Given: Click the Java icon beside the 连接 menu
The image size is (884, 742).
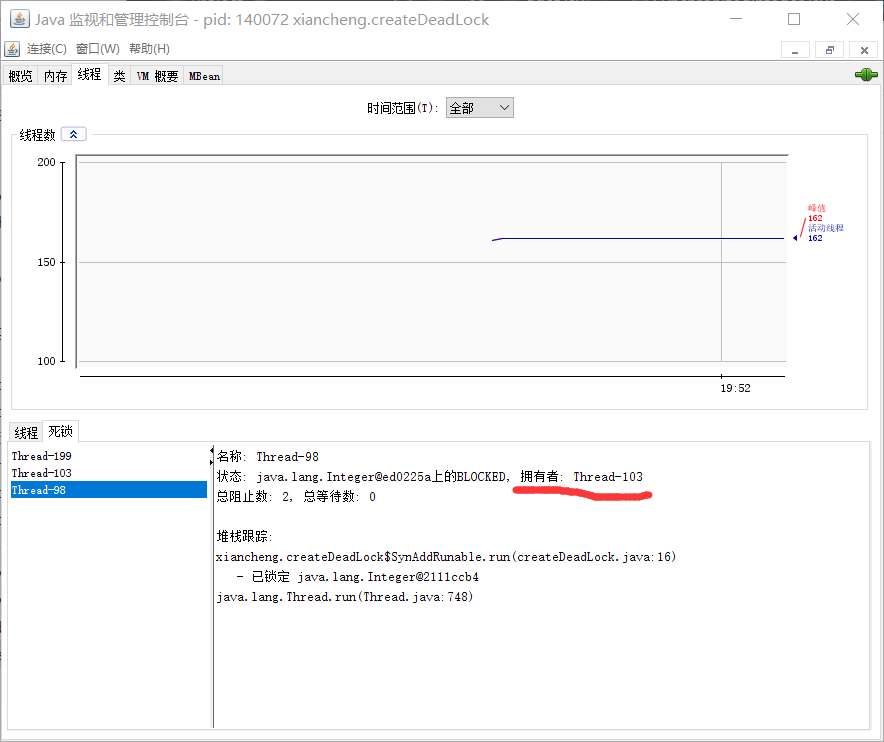Looking at the screenshot, I should tap(12, 49).
